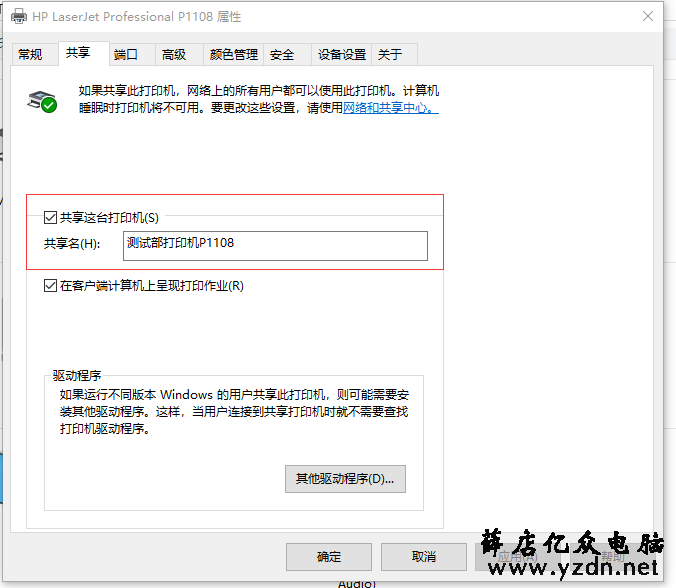
Task: Uncheck 在客户端计算机上呈现打印作业 checkbox
Action: [x=50, y=285]
